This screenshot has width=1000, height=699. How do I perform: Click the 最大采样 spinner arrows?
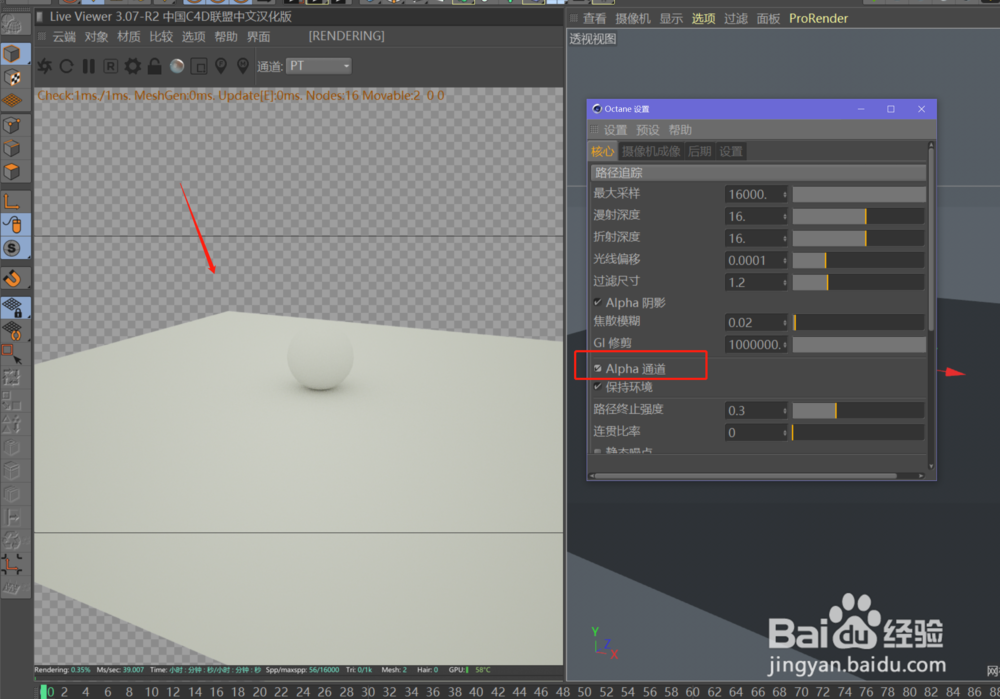click(x=784, y=194)
